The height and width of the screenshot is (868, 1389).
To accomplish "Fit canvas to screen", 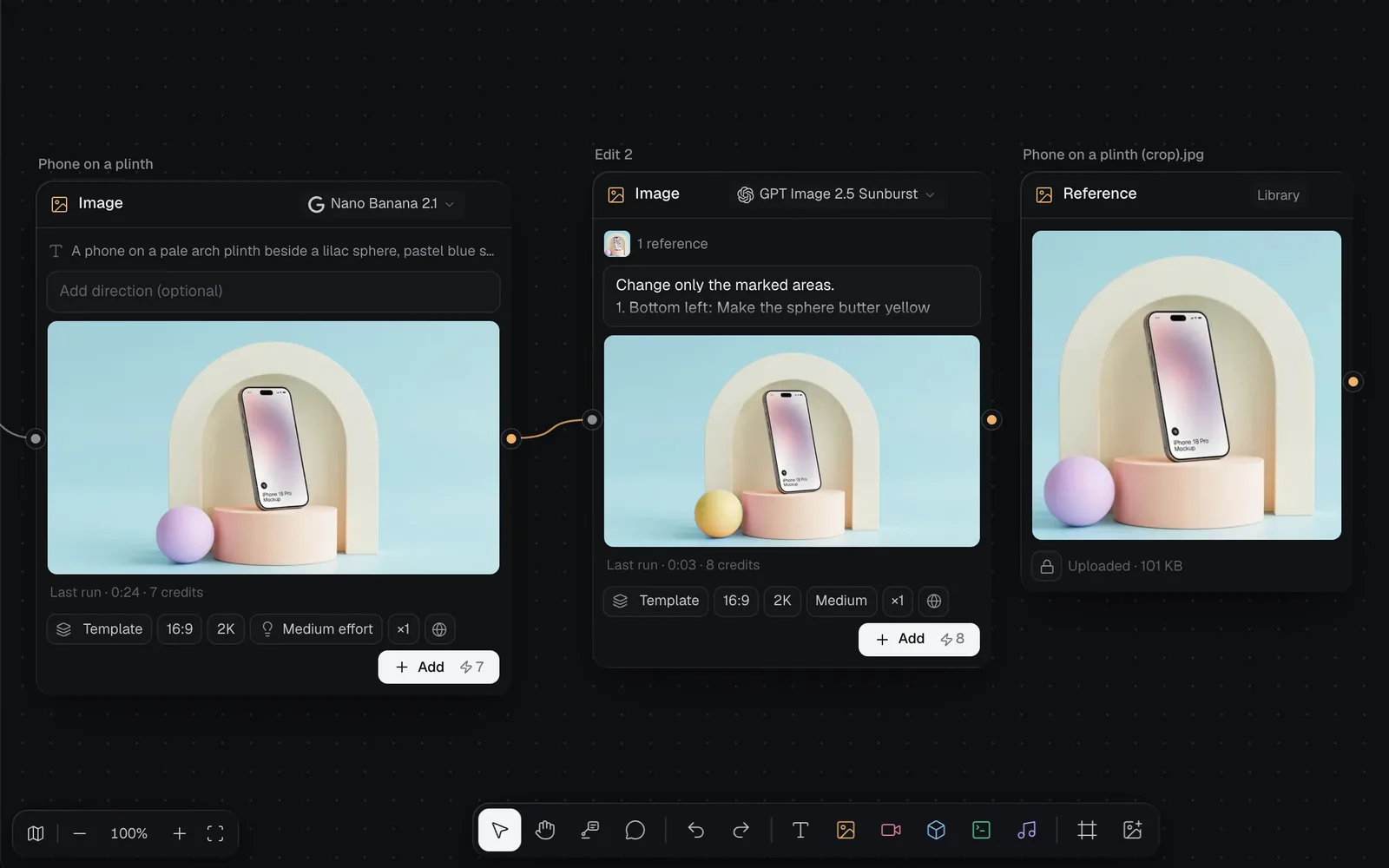I will 215,833.
